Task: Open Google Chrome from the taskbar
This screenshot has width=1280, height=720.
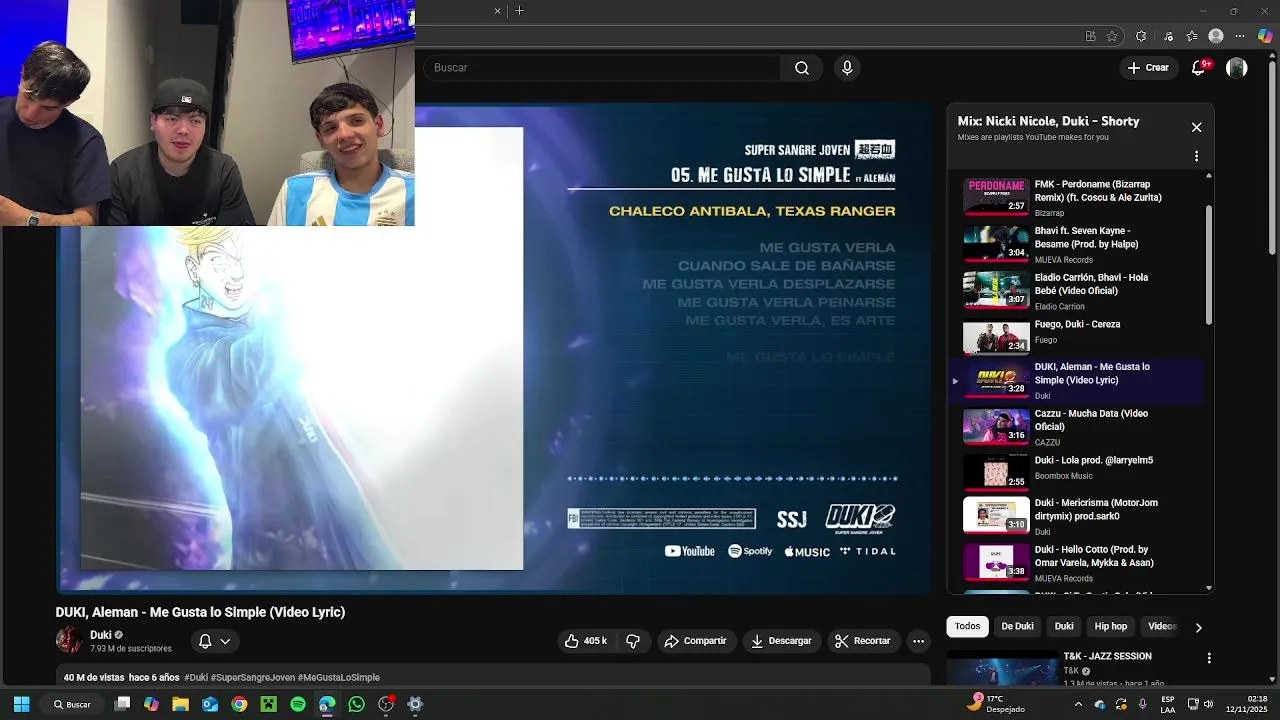Action: click(x=239, y=704)
